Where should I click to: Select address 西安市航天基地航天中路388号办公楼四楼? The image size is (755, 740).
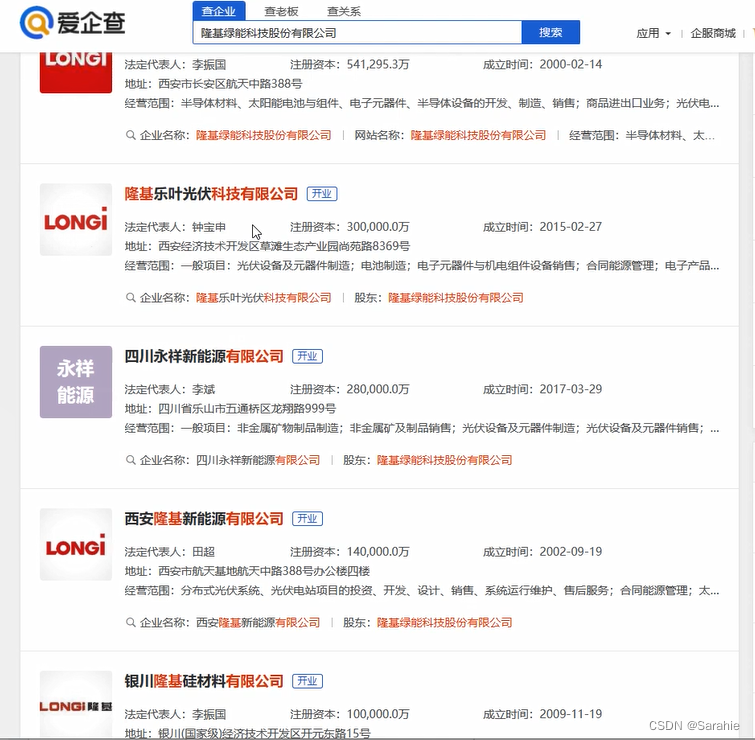[264, 571]
